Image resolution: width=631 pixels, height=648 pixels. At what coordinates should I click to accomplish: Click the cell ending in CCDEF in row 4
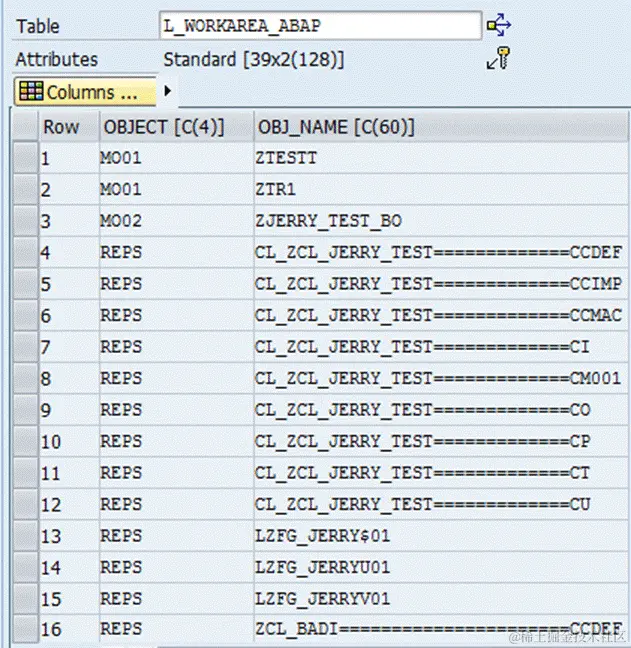[441, 252]
